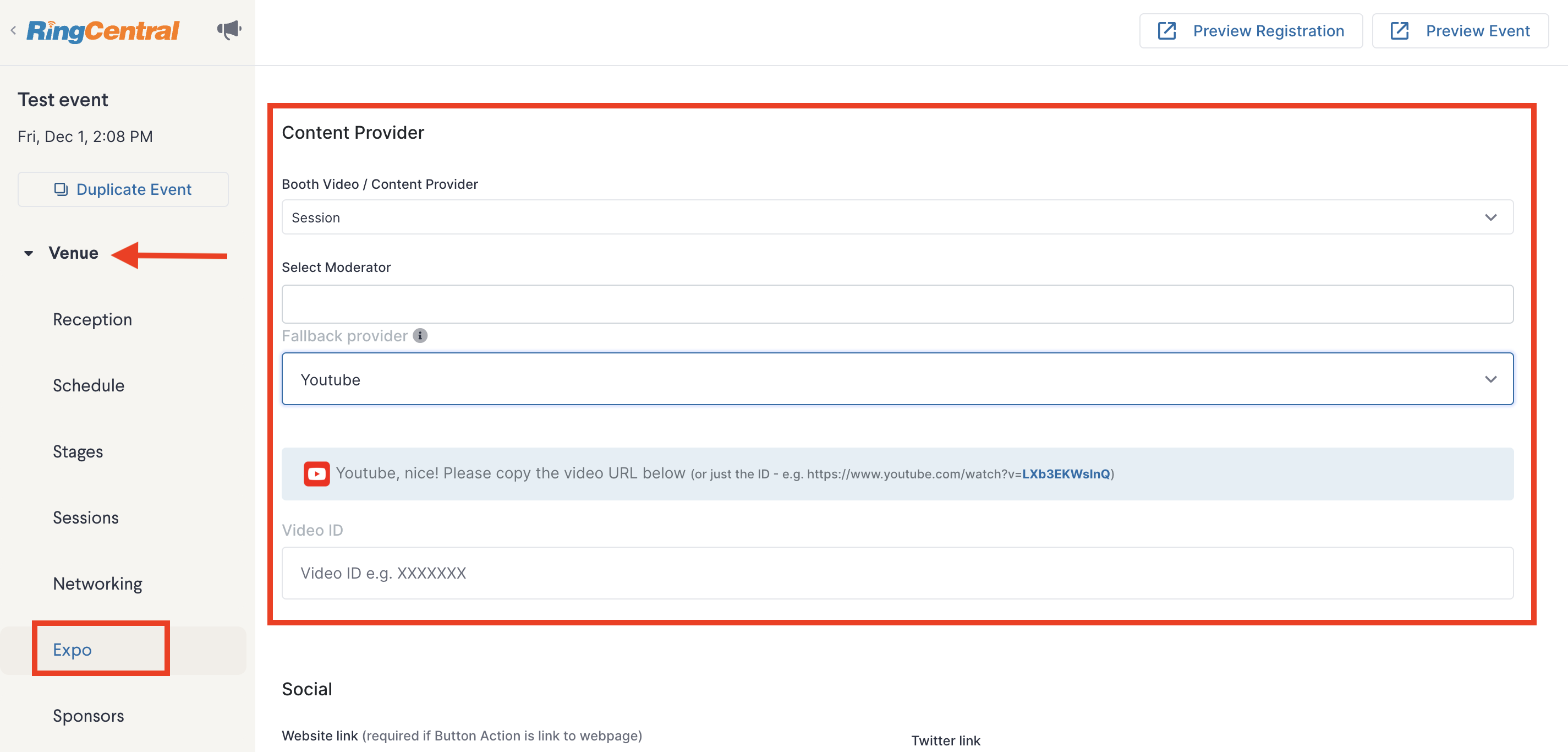Click the Fallback provider info icon
Viewport: 1568px width, 752px height.
click(420, 335)
